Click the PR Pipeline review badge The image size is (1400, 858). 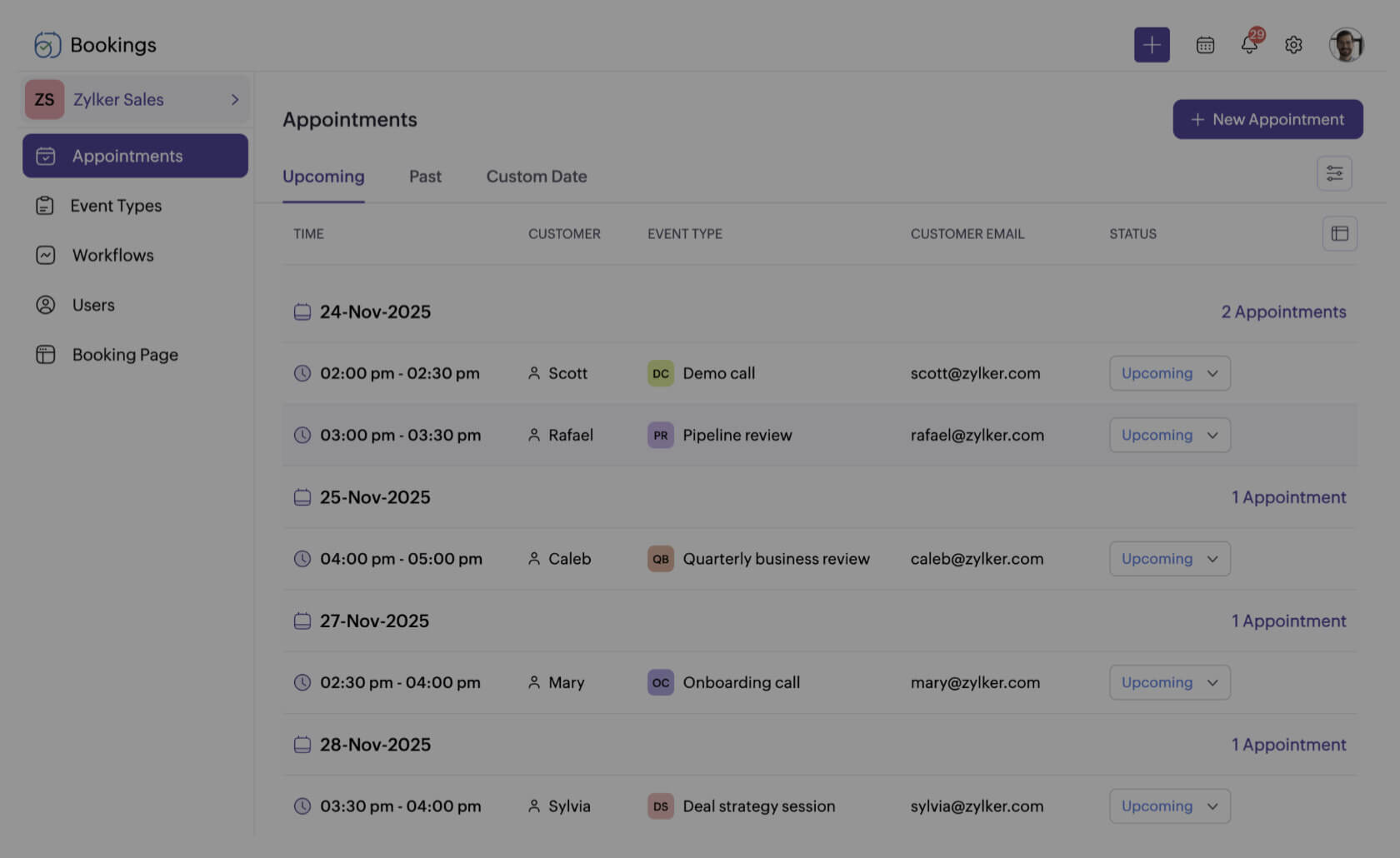click(661, 435)
